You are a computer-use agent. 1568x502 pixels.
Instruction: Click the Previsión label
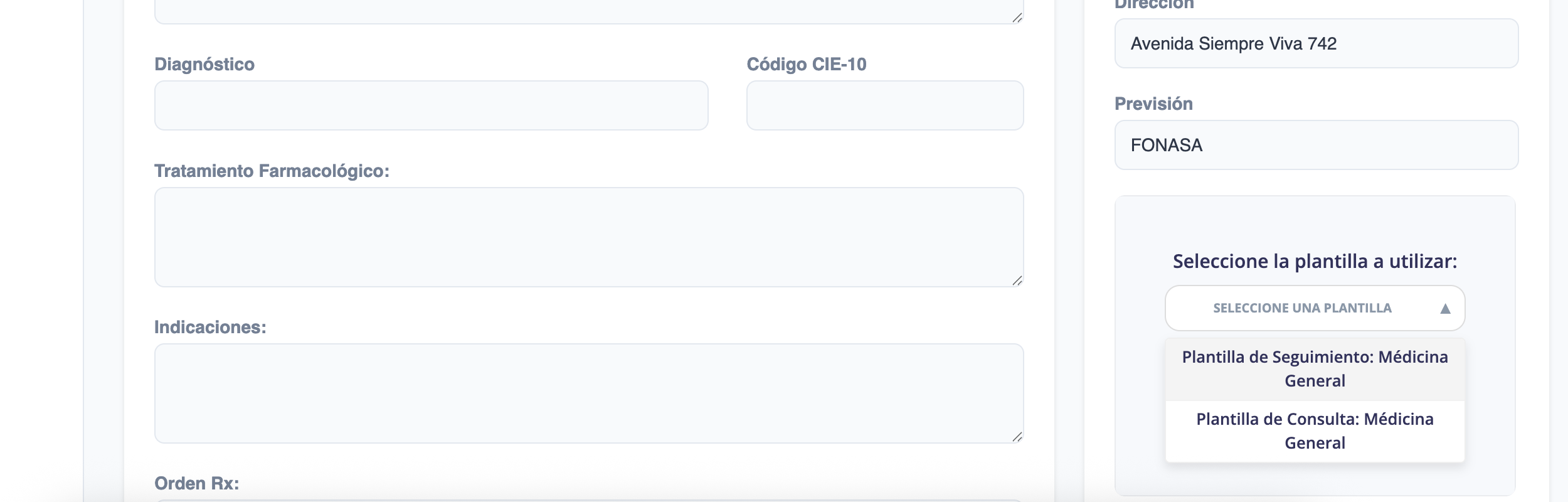pos(1154,104)
